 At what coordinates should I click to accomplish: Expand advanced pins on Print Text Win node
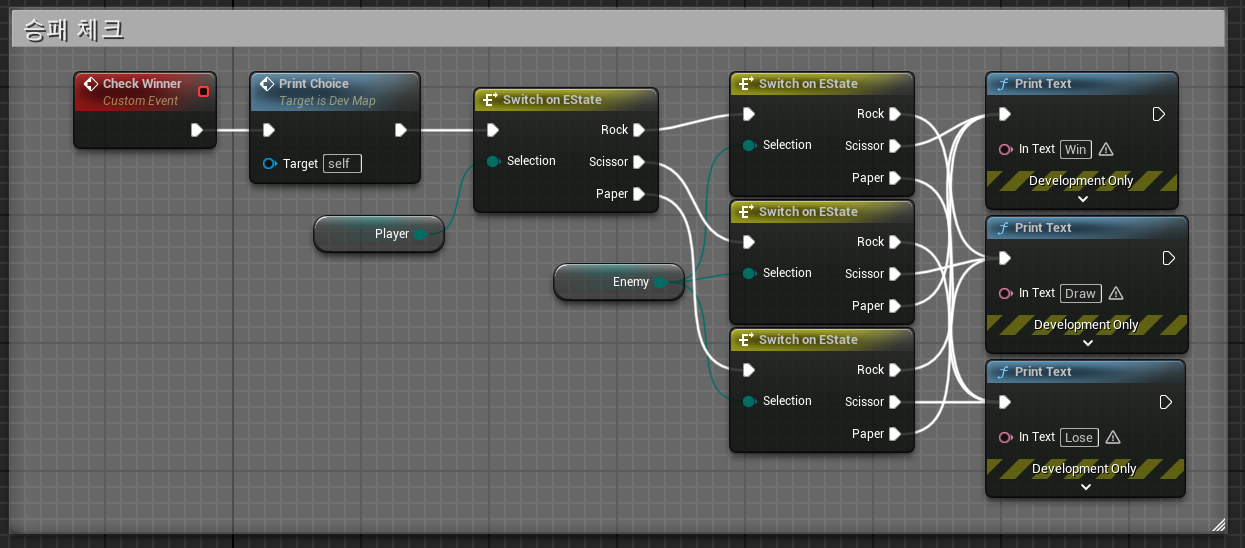click(x=1082, y=199)
